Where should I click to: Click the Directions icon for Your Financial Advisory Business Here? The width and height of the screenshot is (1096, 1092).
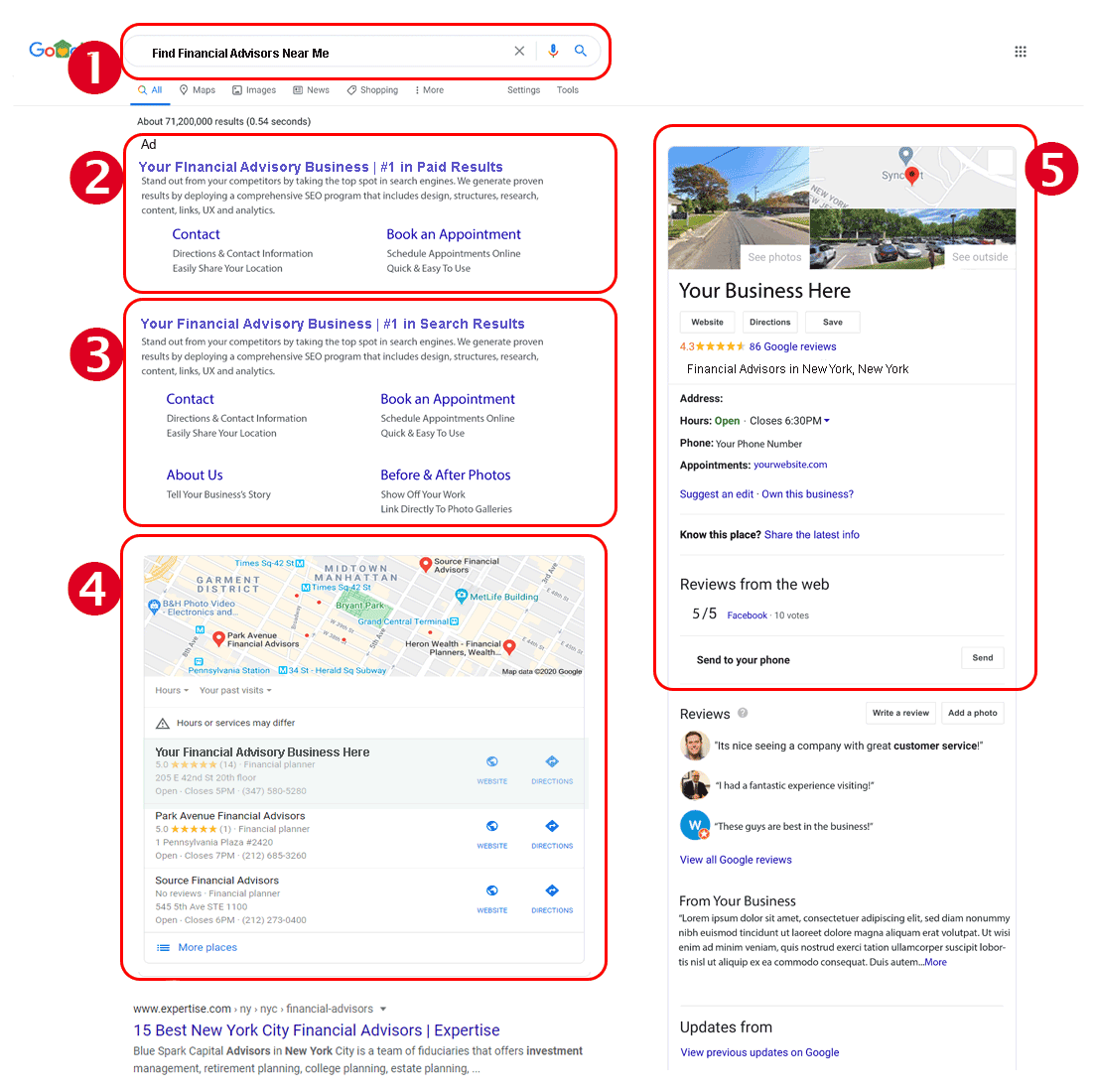tap(552, 762)
